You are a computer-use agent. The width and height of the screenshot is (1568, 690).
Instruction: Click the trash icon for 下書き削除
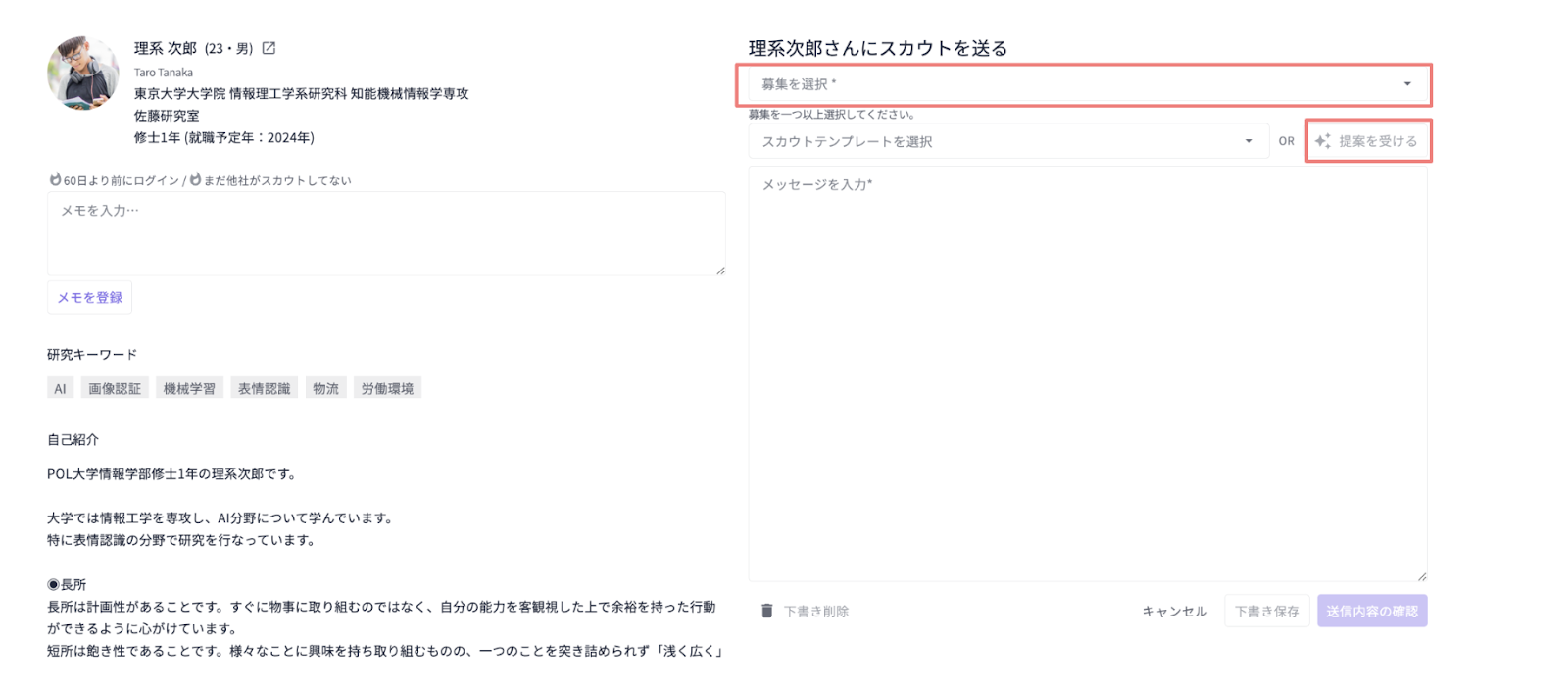coord(767,611)
